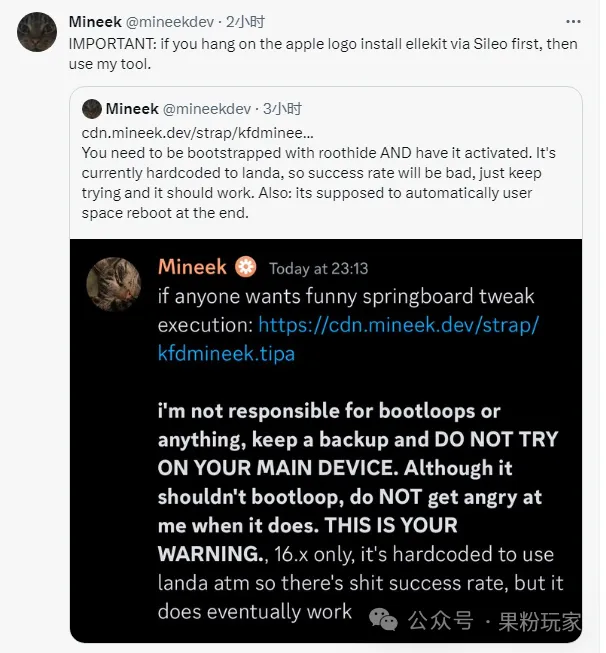Click the small avatar in the quoted tweet
The width and height of the screenshot is (606, 653).
click(91, 108)
